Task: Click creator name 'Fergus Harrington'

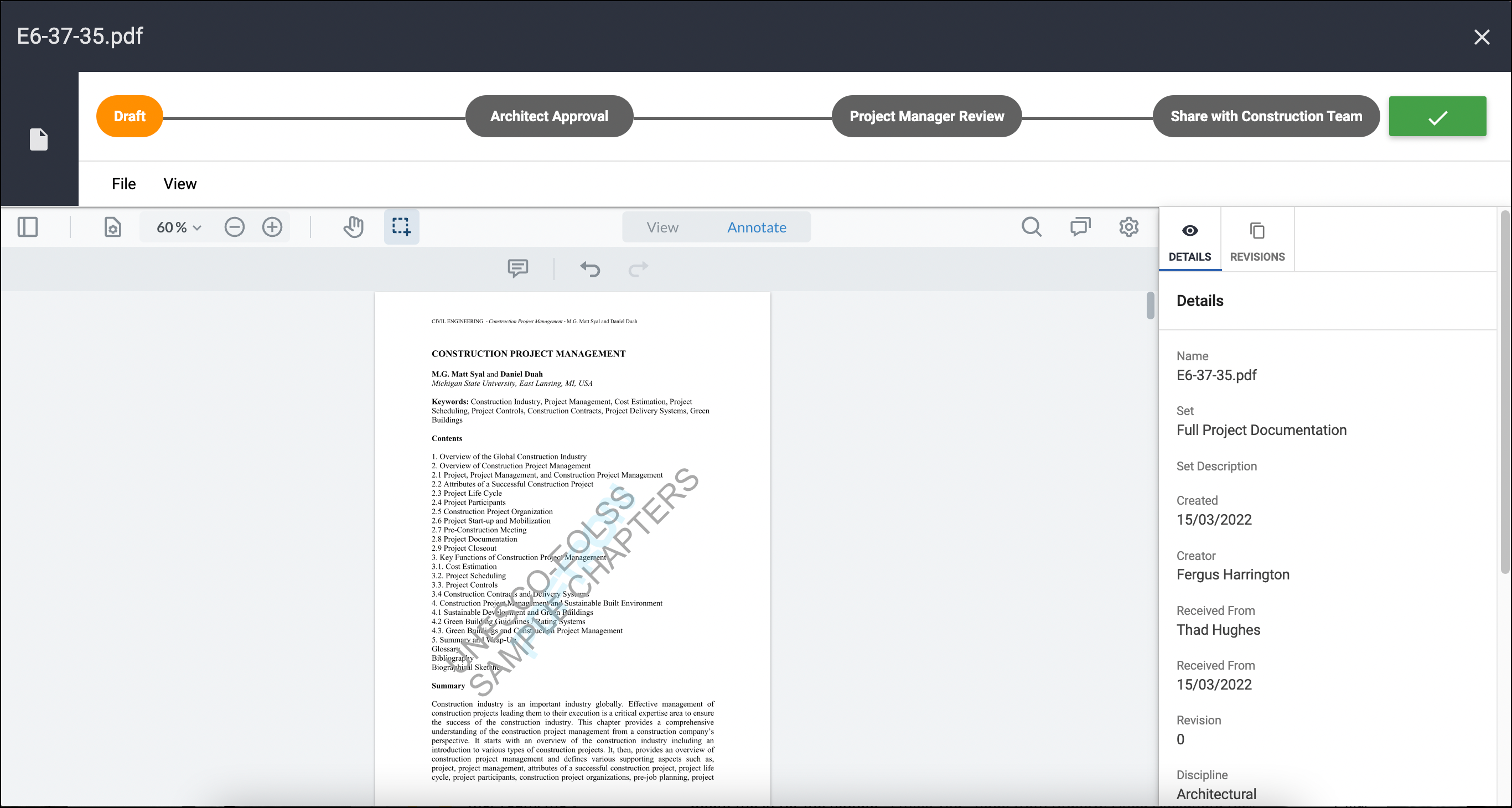Action: [x=1233, y=574]
